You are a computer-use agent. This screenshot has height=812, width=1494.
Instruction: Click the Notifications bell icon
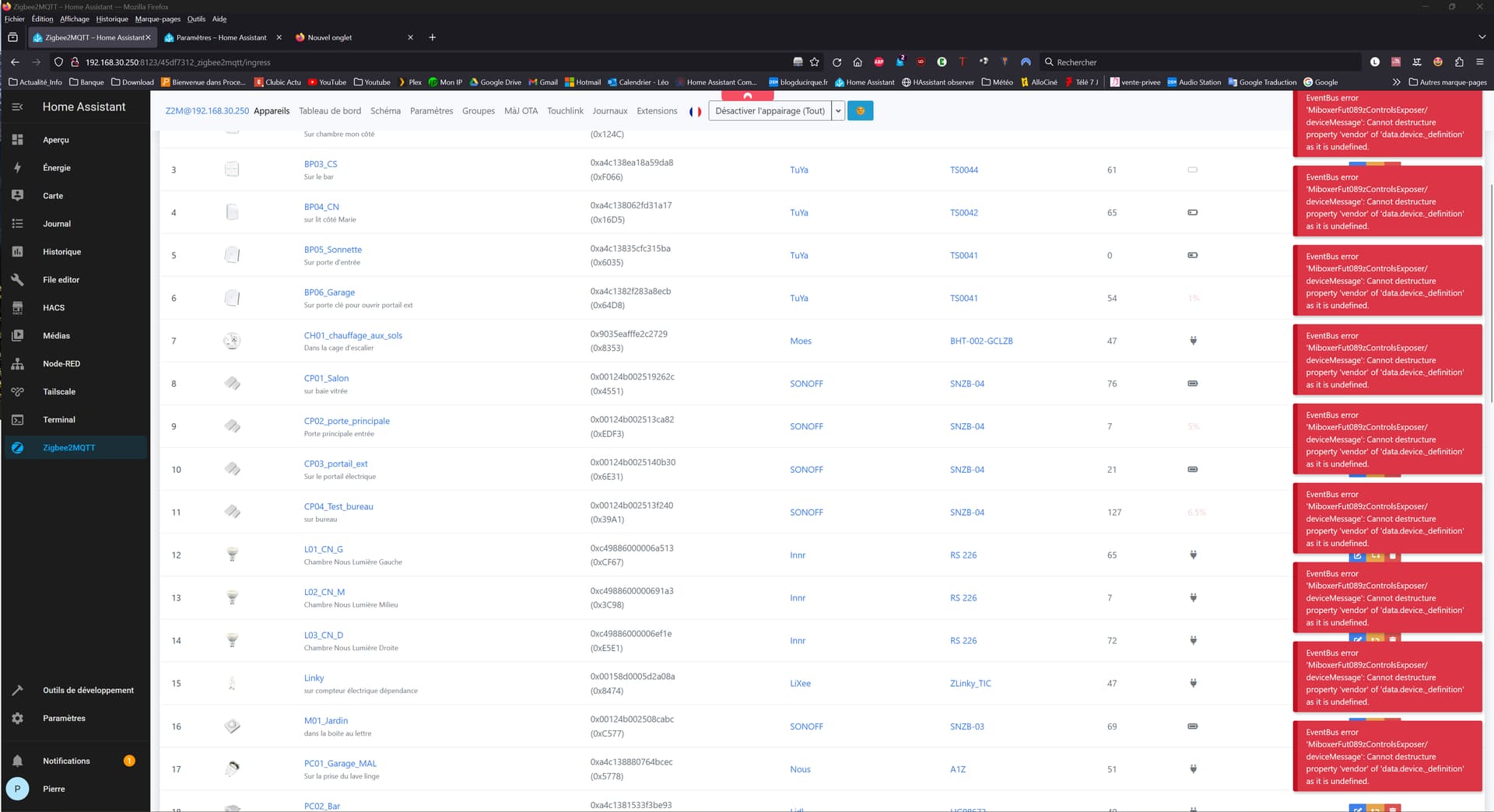[18, 761]
